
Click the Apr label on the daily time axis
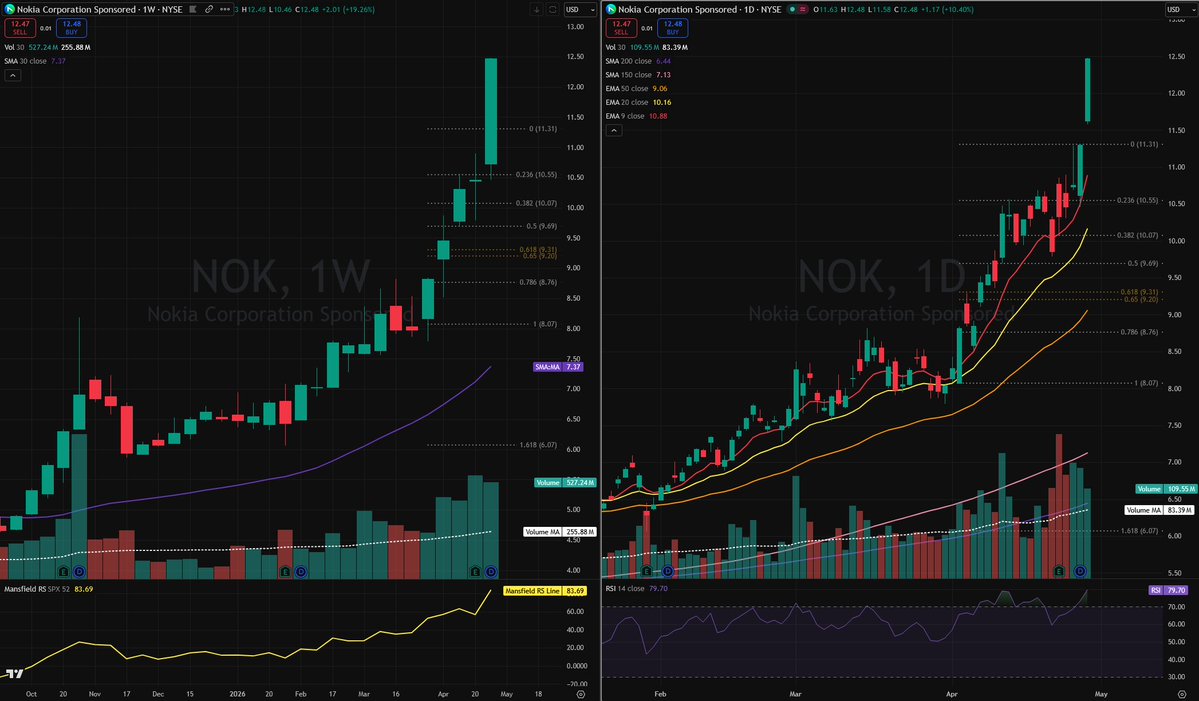point(951,694)
